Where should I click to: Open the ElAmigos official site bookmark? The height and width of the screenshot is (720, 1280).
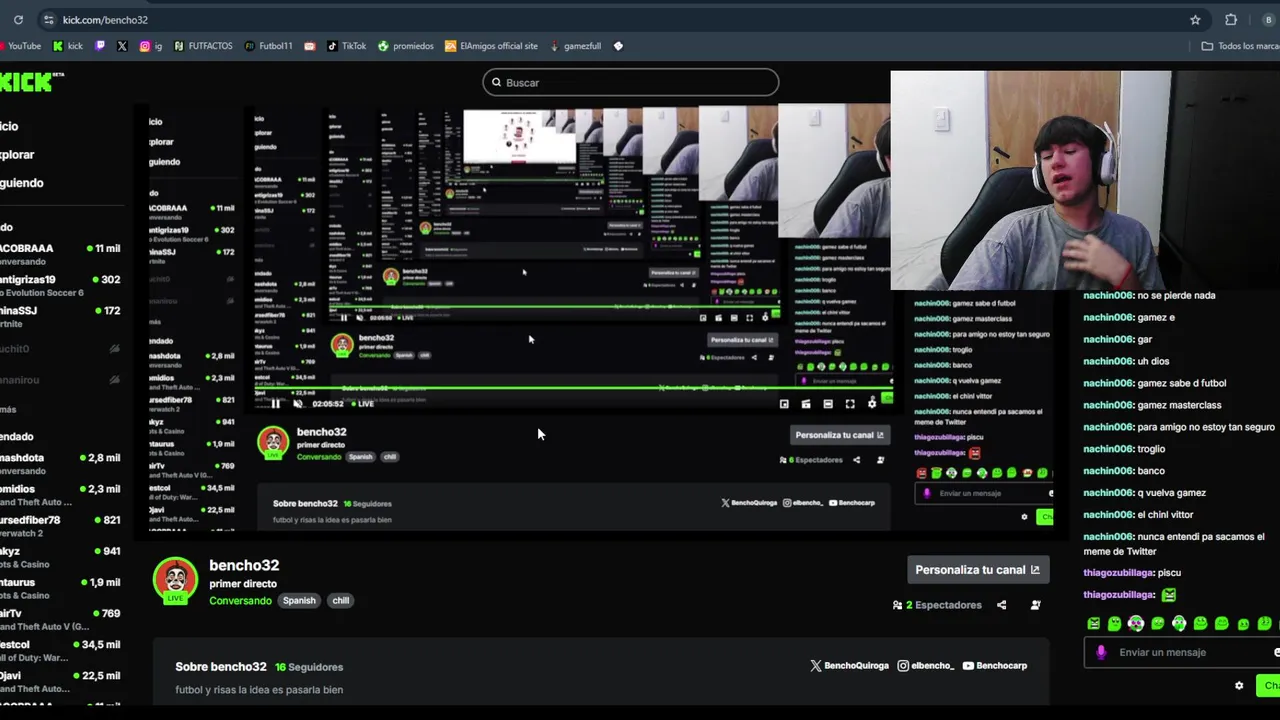(492, 46)
